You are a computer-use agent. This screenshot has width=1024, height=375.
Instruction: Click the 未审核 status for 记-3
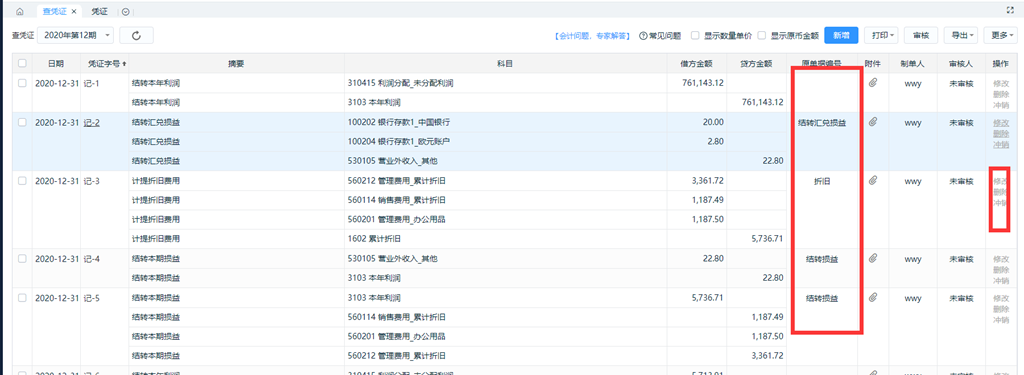961,181
